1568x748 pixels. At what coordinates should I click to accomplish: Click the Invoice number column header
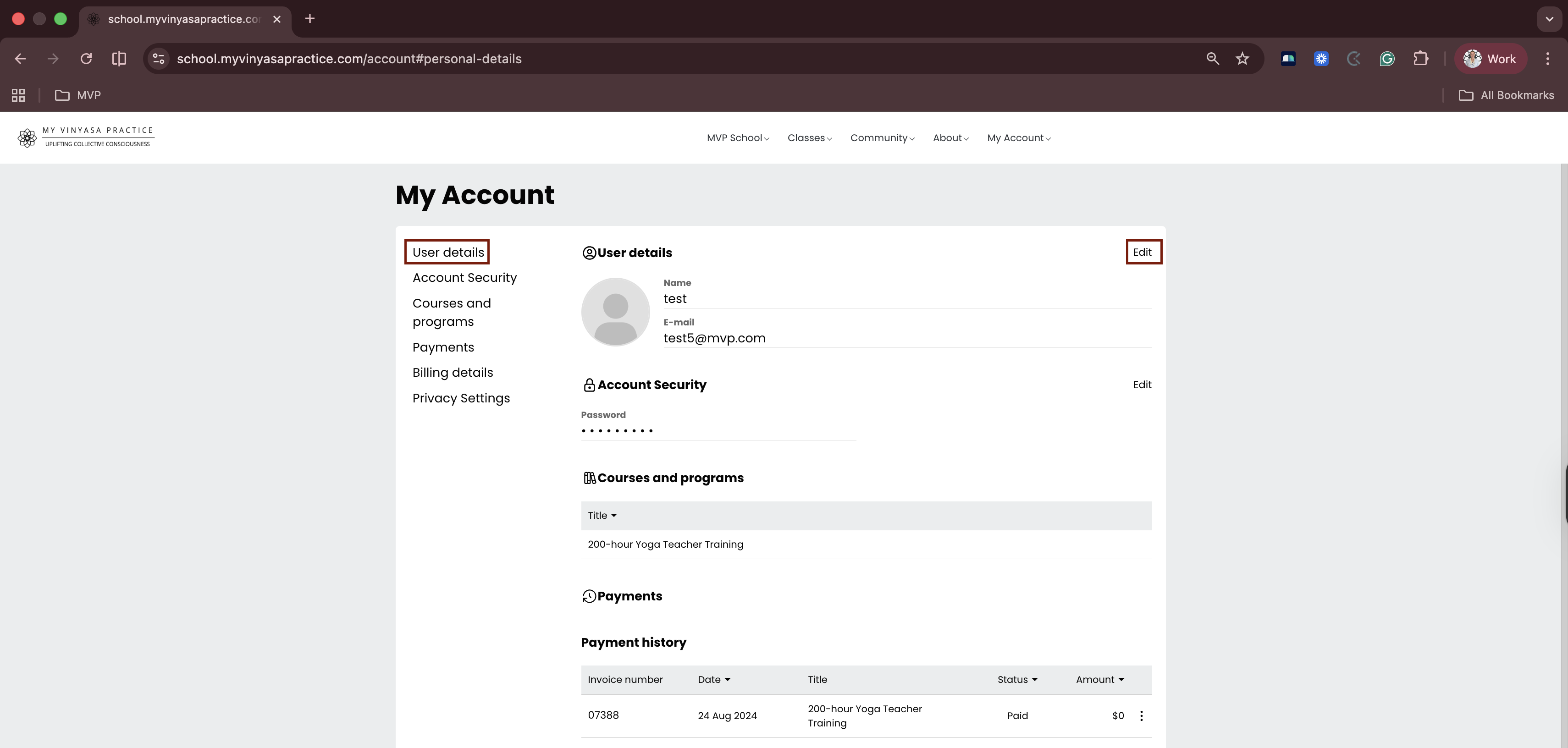pyautogui.click(x=625, y=680)
